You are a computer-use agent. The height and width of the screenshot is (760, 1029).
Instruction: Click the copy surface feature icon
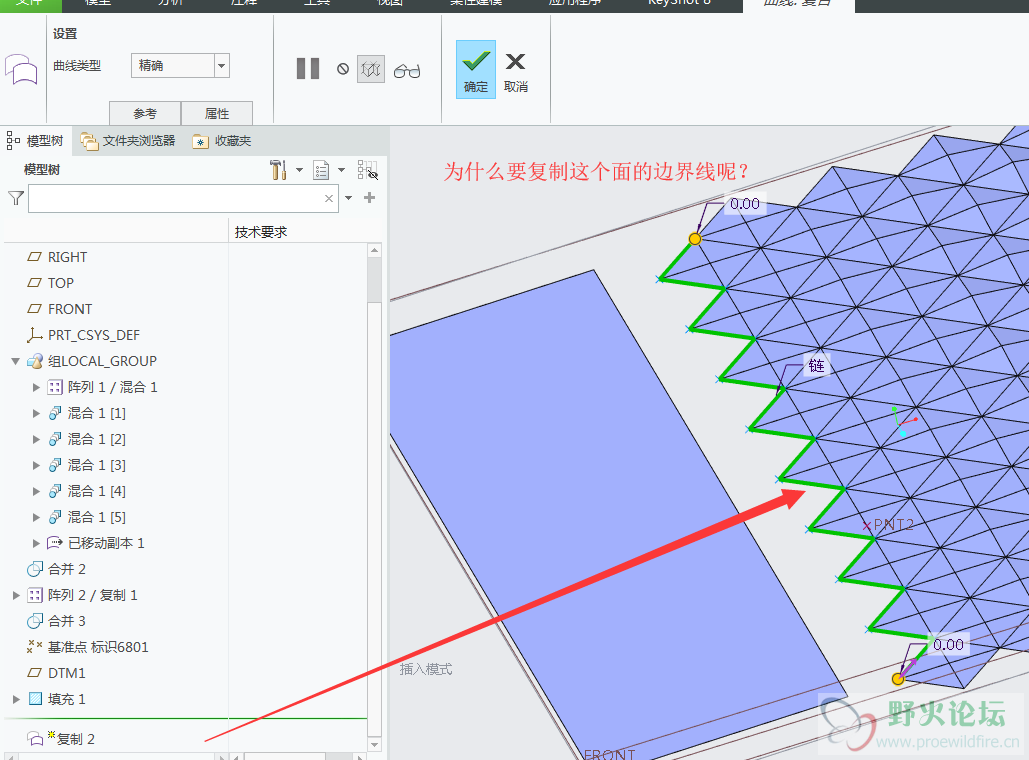tap(21, 69)
